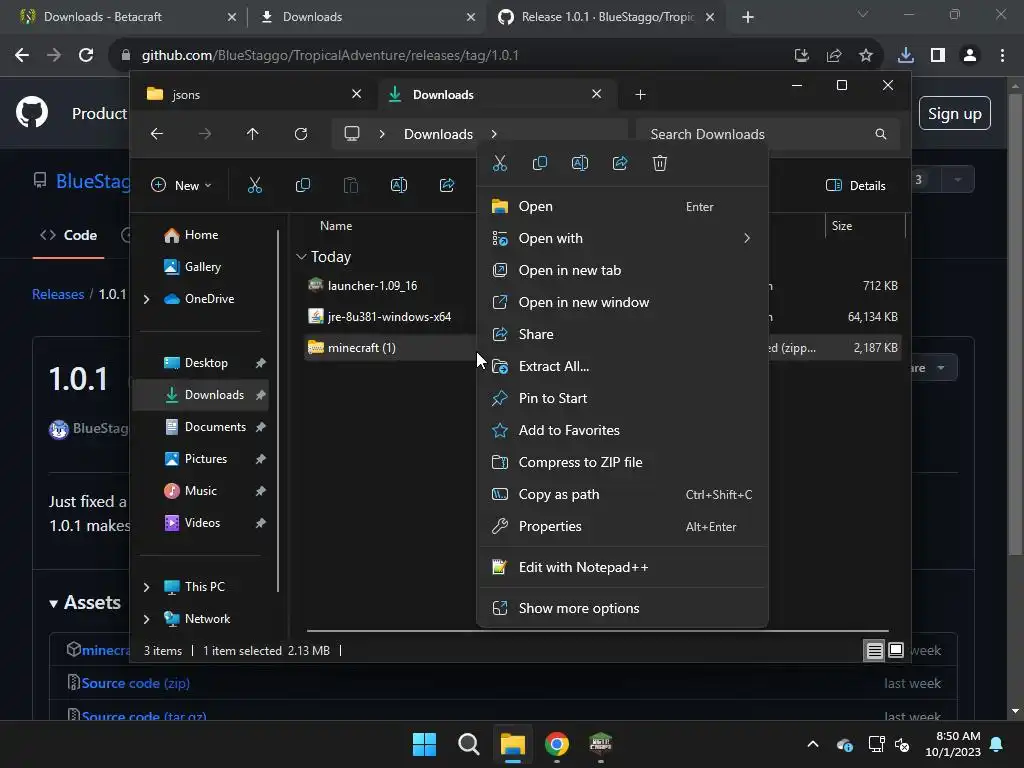
Task: Expand This PC in navigation pane
Action: [146, 587]
